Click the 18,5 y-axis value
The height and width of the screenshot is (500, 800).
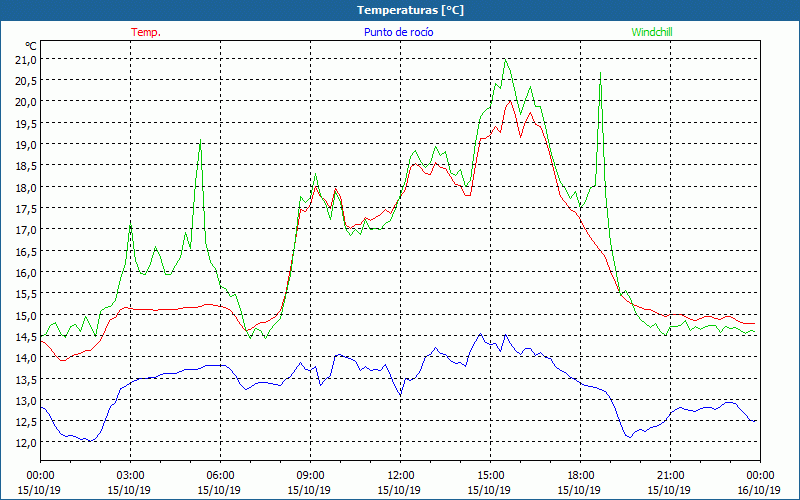pyautogui.click(x=27, y=166)
